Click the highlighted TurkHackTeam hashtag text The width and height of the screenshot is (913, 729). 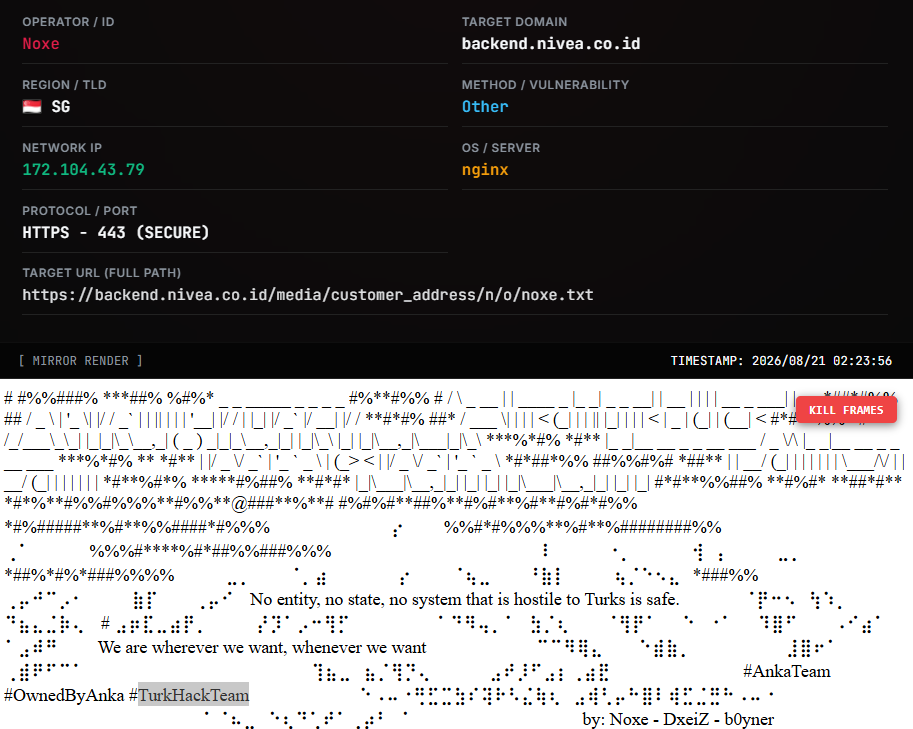click(x=193, y=695)
